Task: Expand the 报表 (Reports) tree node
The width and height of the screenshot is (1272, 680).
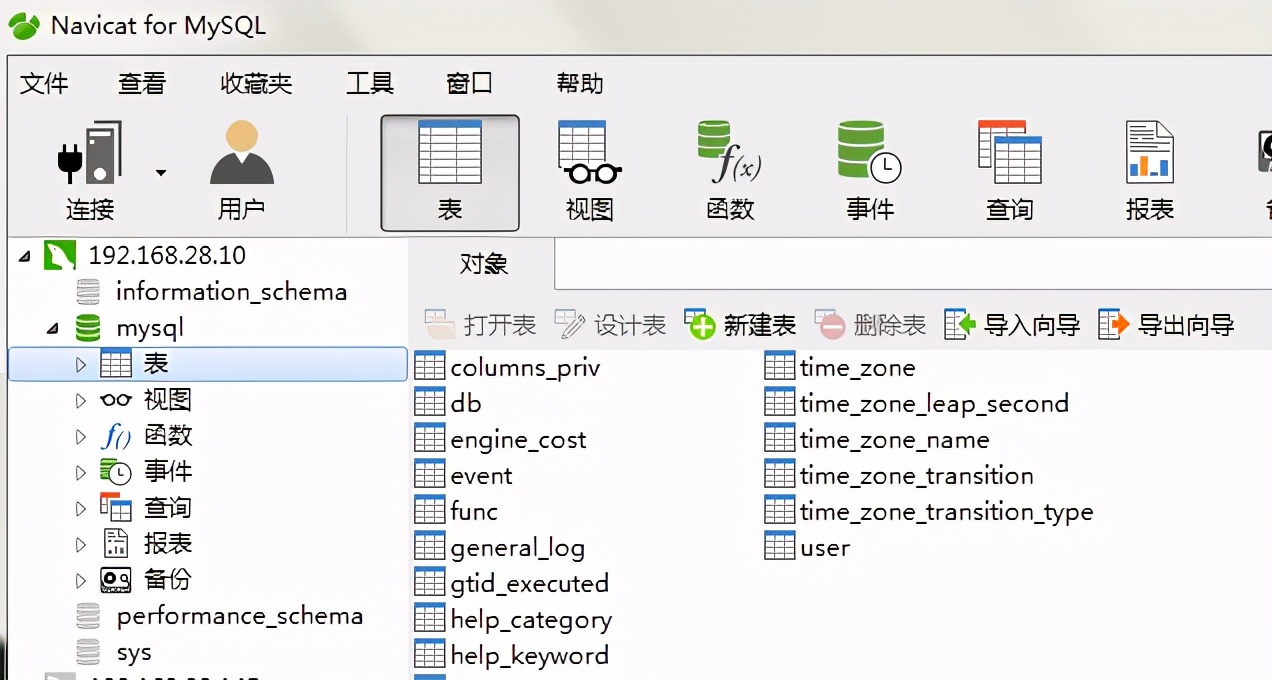Action: [x=81, y=545]
